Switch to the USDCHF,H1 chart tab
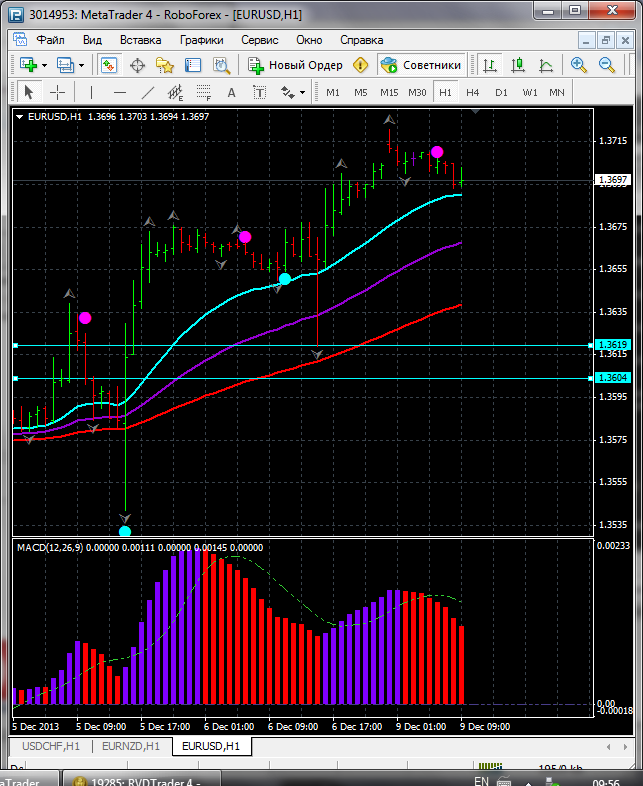Viewport: 643px width, 786px height. (x=50, y=746)
